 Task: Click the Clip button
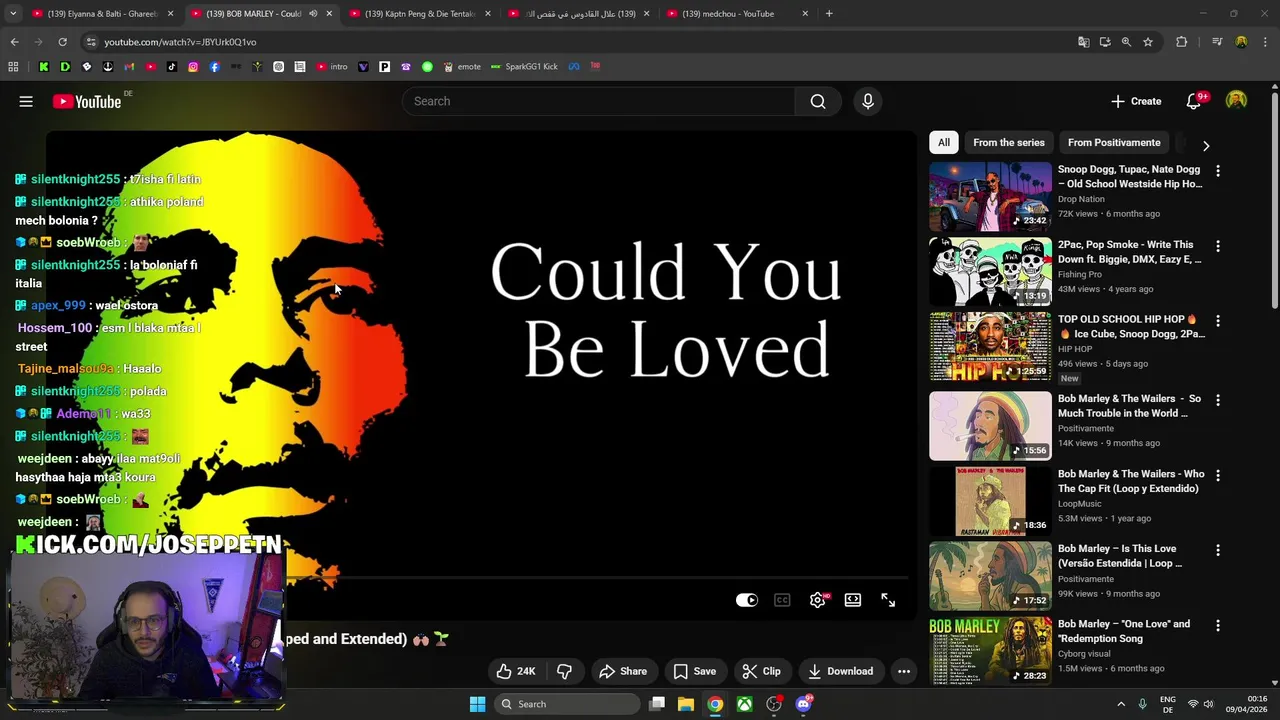point(761,671)
